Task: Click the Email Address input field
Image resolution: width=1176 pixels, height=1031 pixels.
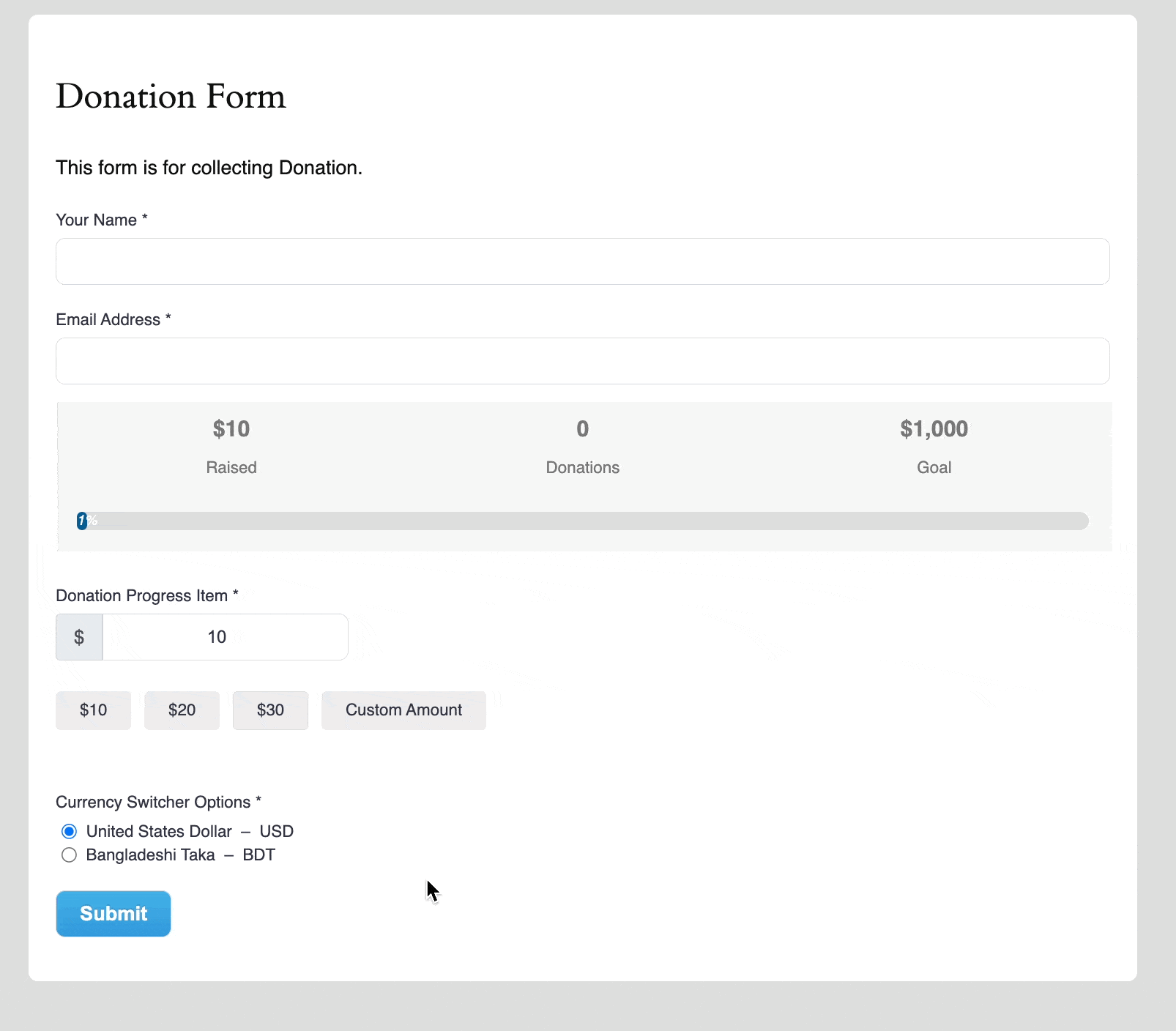Action: [x=582, y=361]
